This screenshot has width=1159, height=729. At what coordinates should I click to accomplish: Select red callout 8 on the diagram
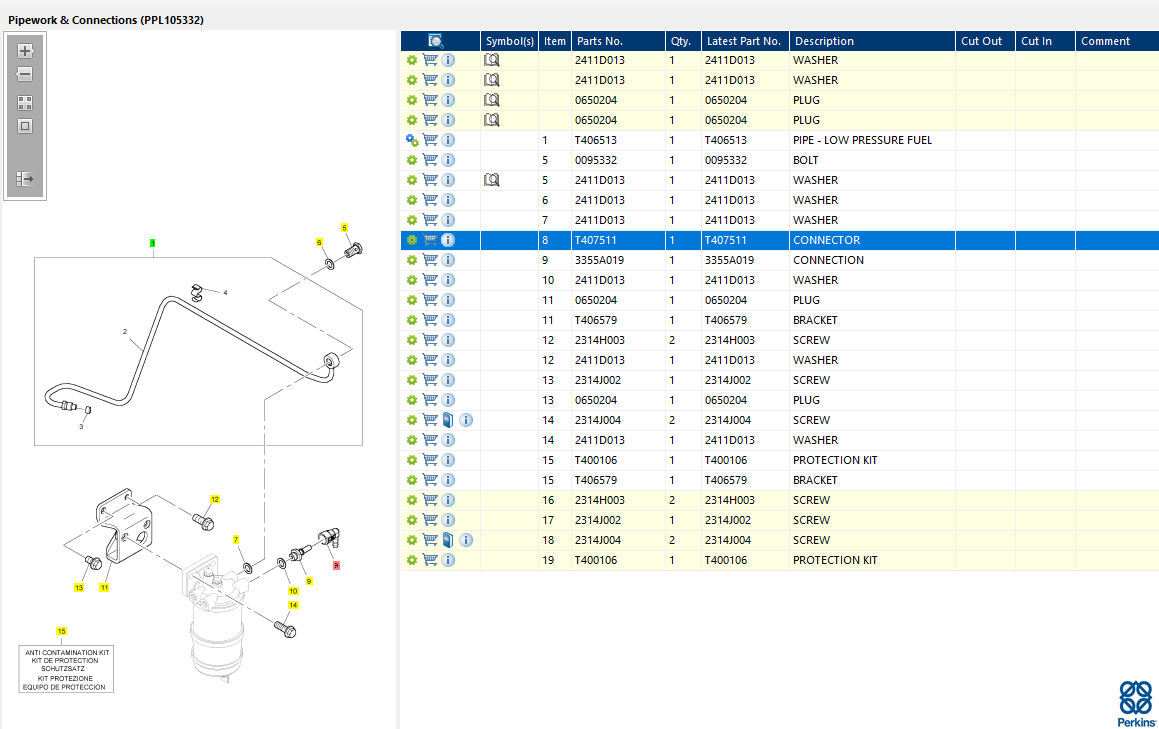point(336,566)
